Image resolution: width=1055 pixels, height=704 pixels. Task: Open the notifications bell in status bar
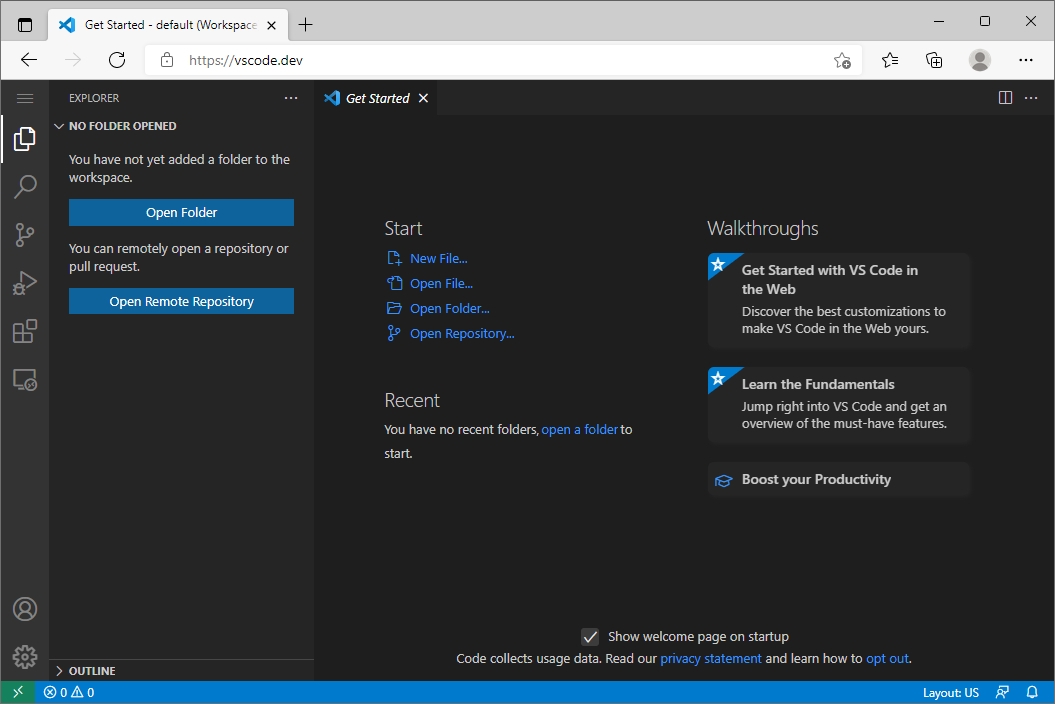tap(1032, 692)
